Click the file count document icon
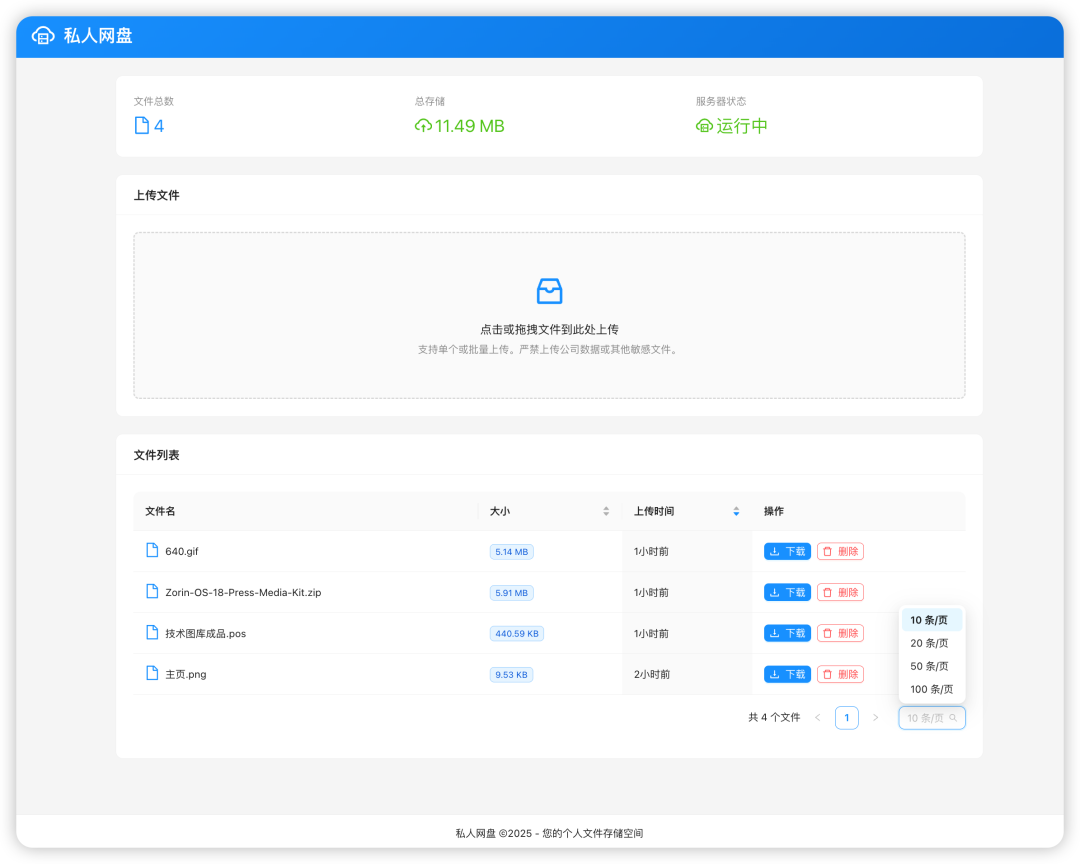The width and height of the screenshot is (1080, 864). point(141,125)
